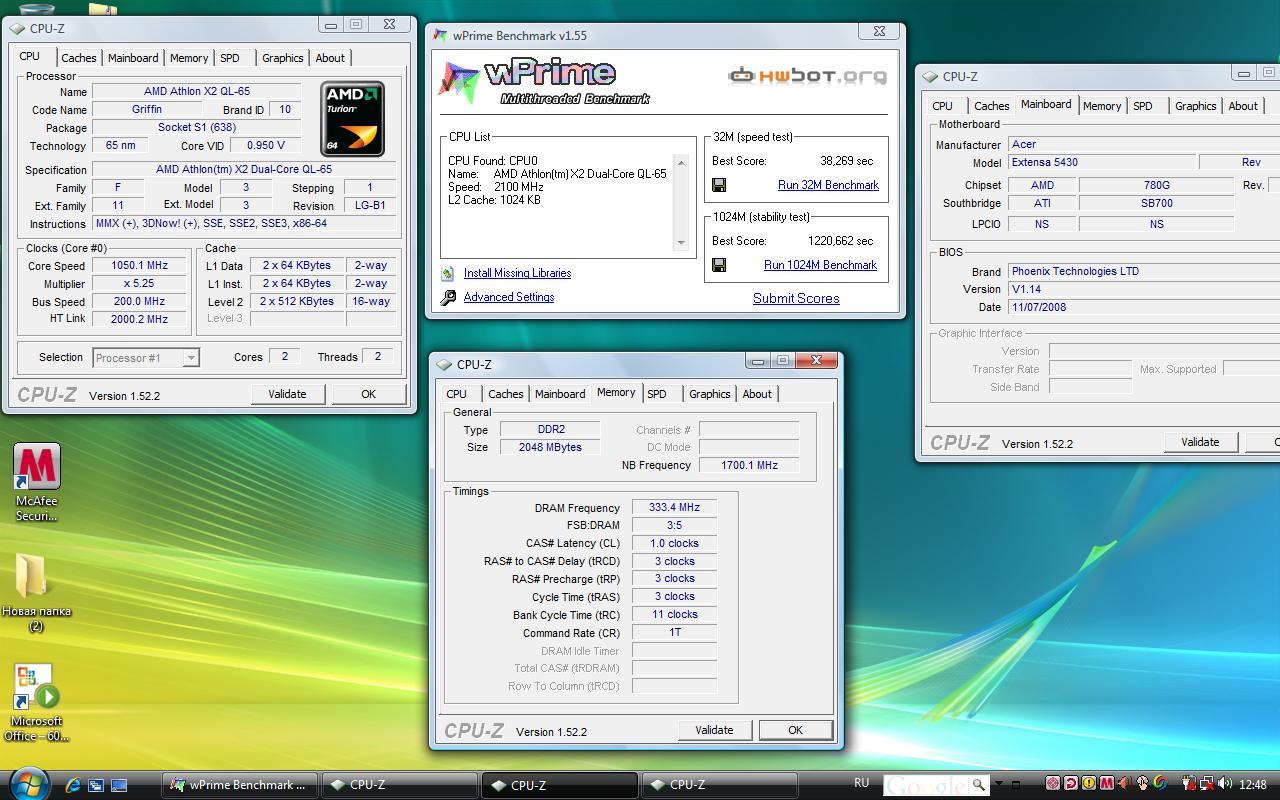Viewport: 1280px width, 800px height.
Task: Click the highlighted active CPU-Z taskbar button
Action: pos(560,785)
